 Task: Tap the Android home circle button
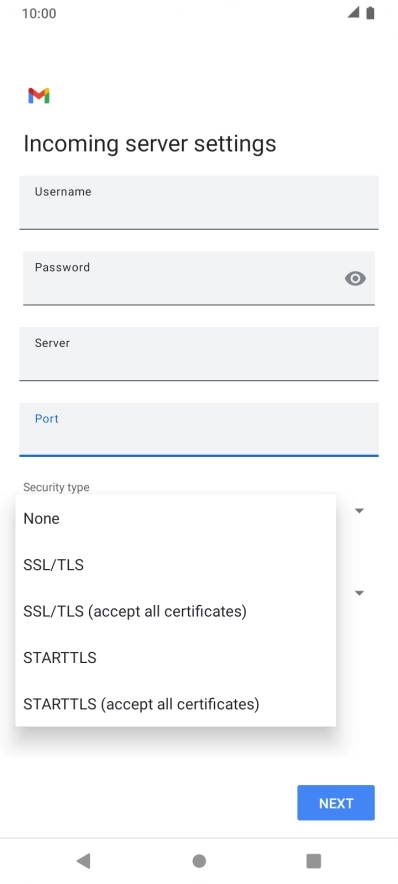tap(199, 861)
